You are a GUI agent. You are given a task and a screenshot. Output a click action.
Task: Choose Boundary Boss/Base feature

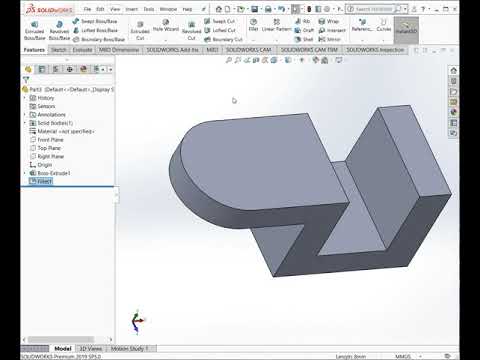tap(99, 39)
